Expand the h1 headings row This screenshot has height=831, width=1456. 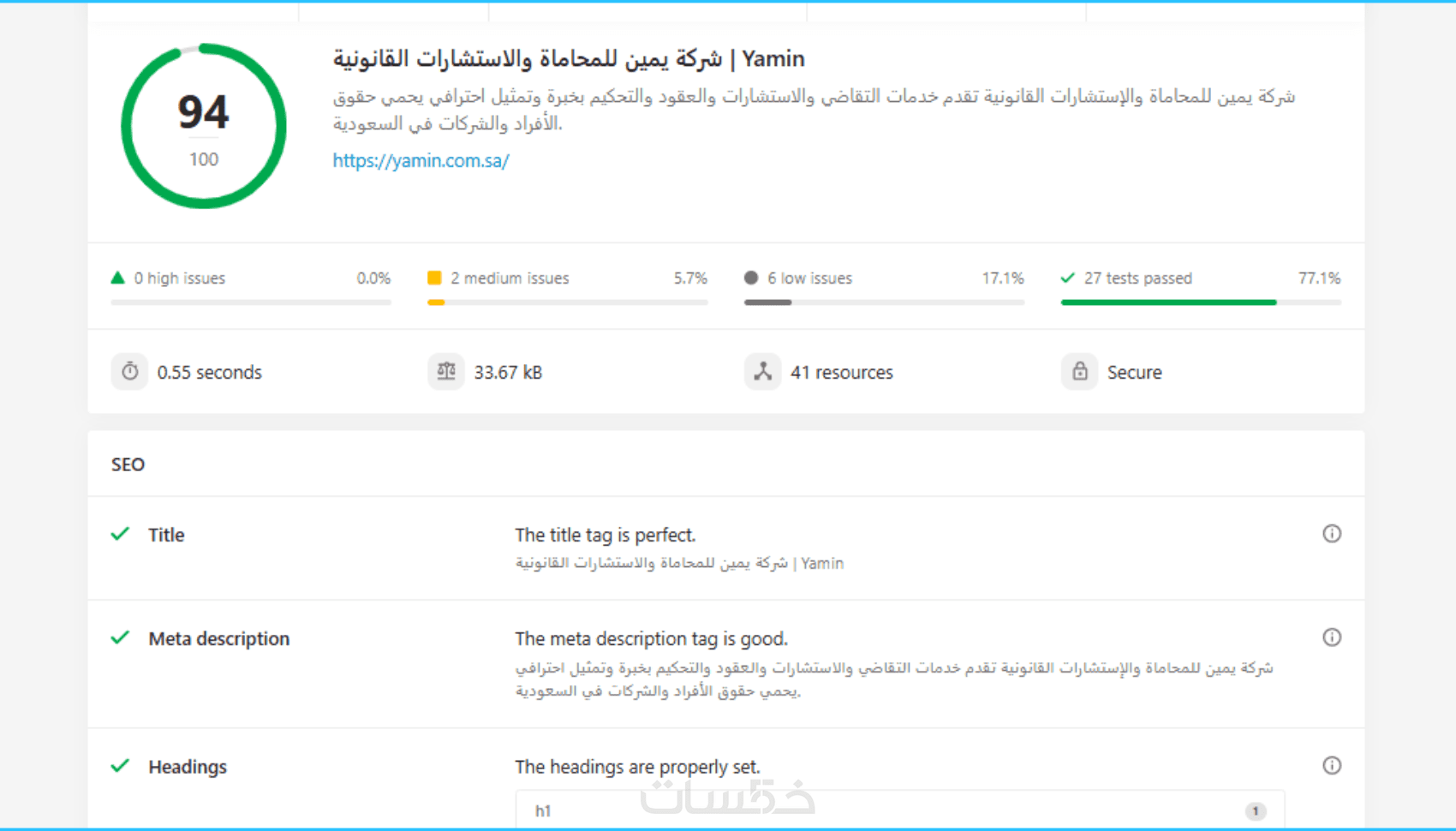(x=899, y=810)
